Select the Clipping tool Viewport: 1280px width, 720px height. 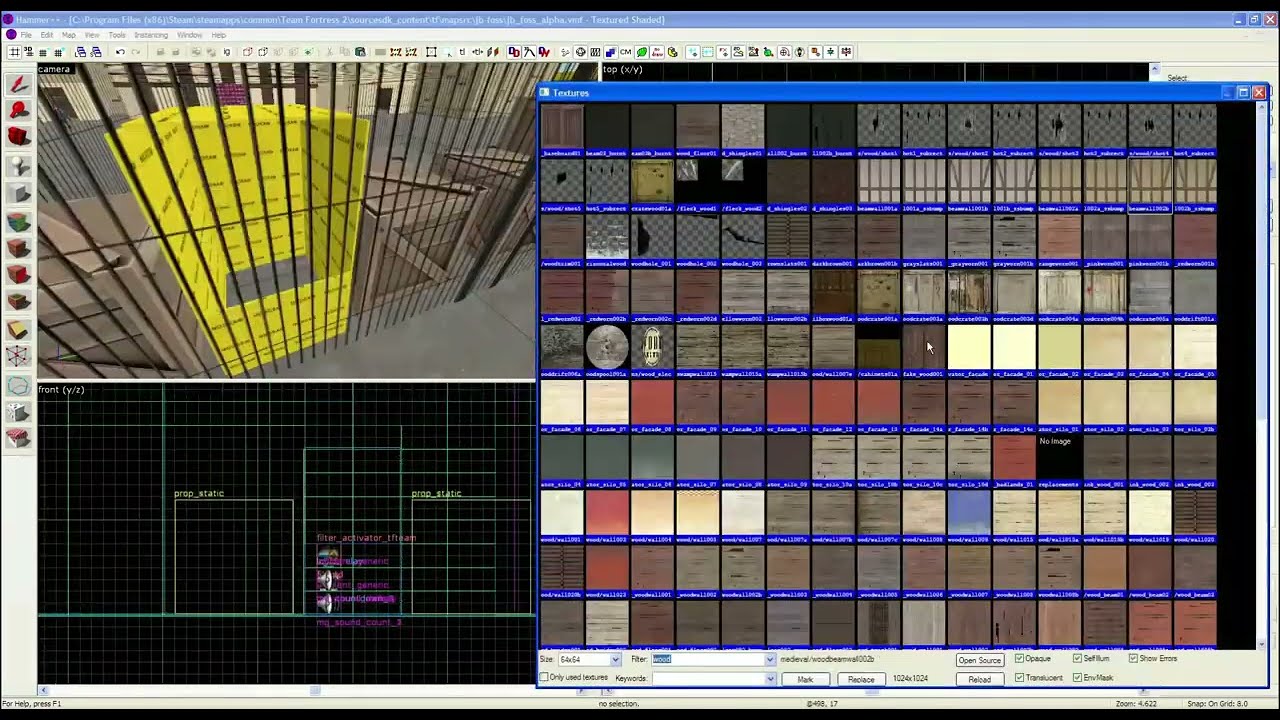coord(17,329)
